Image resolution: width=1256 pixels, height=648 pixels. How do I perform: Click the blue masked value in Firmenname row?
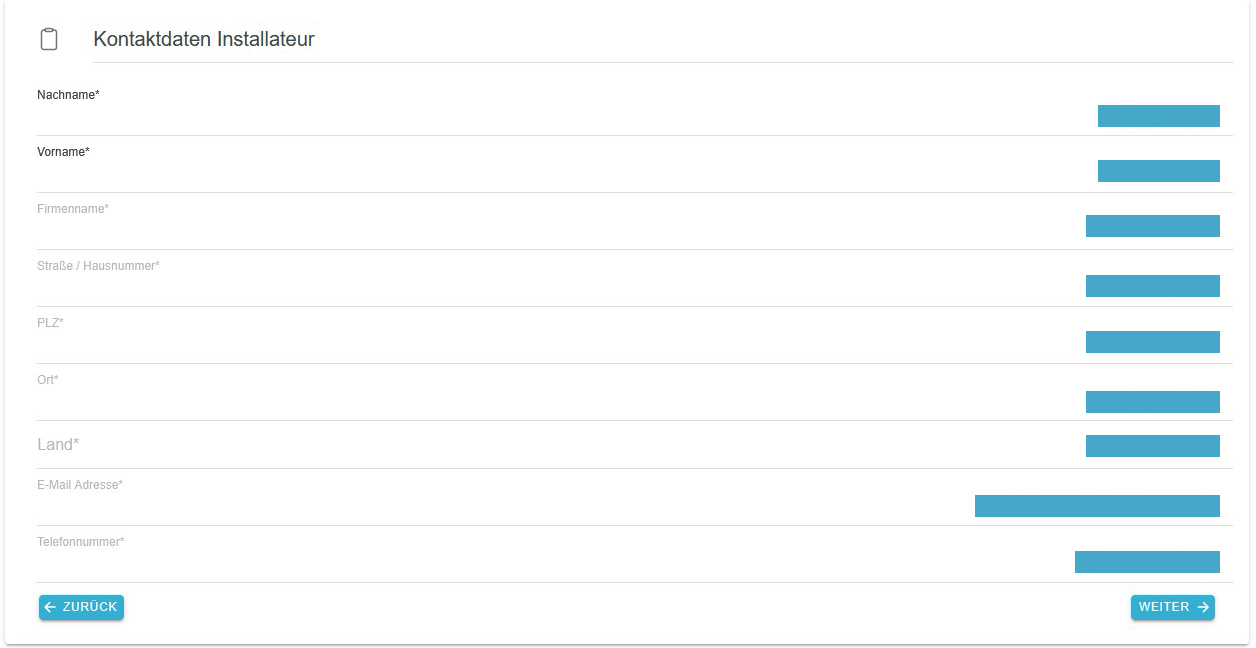[x=1152, y=226]
